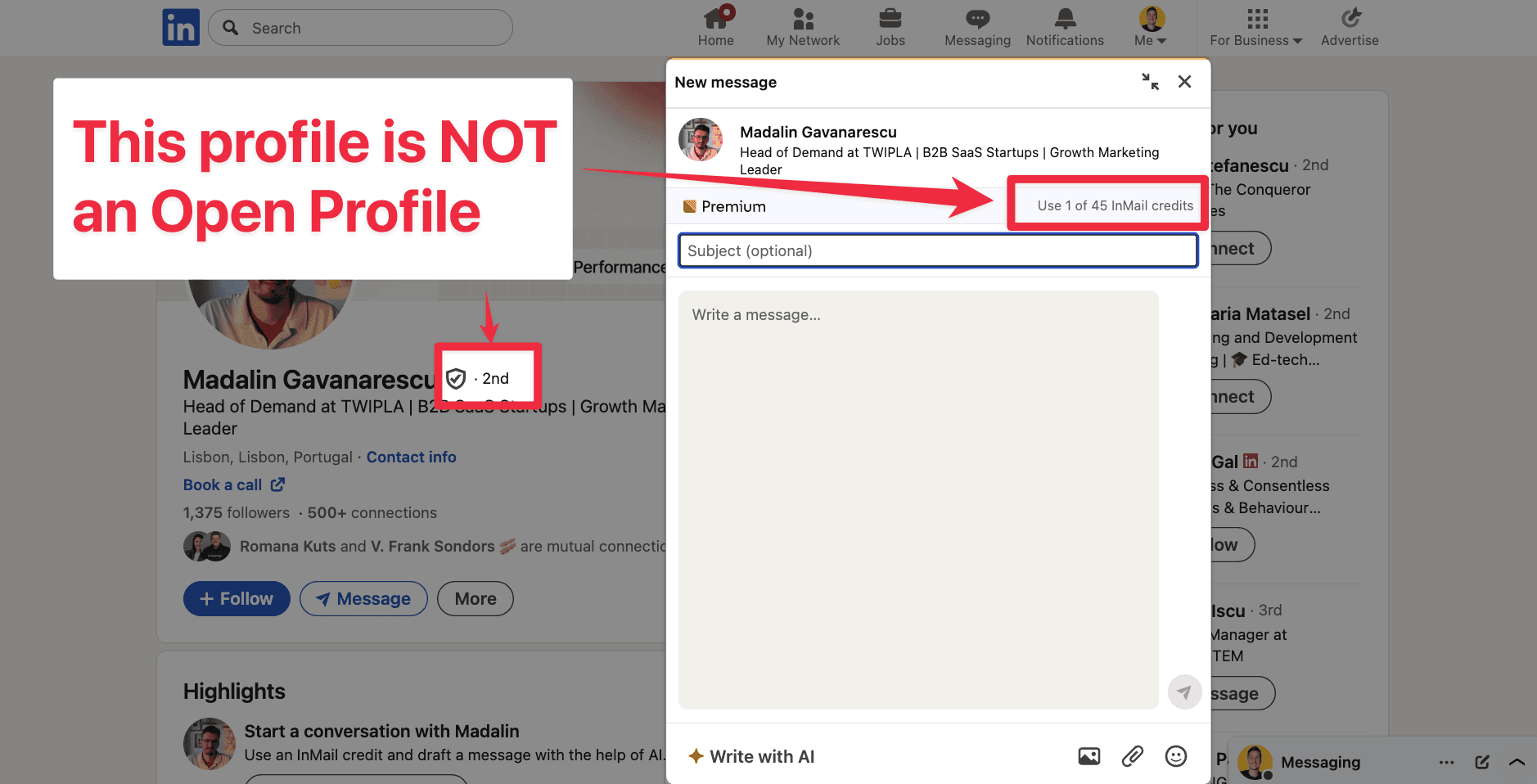Viewport: 1537px width, 784px height.
Task: Expand the Messaging overlay chevron
Action: click(1517, 763)
